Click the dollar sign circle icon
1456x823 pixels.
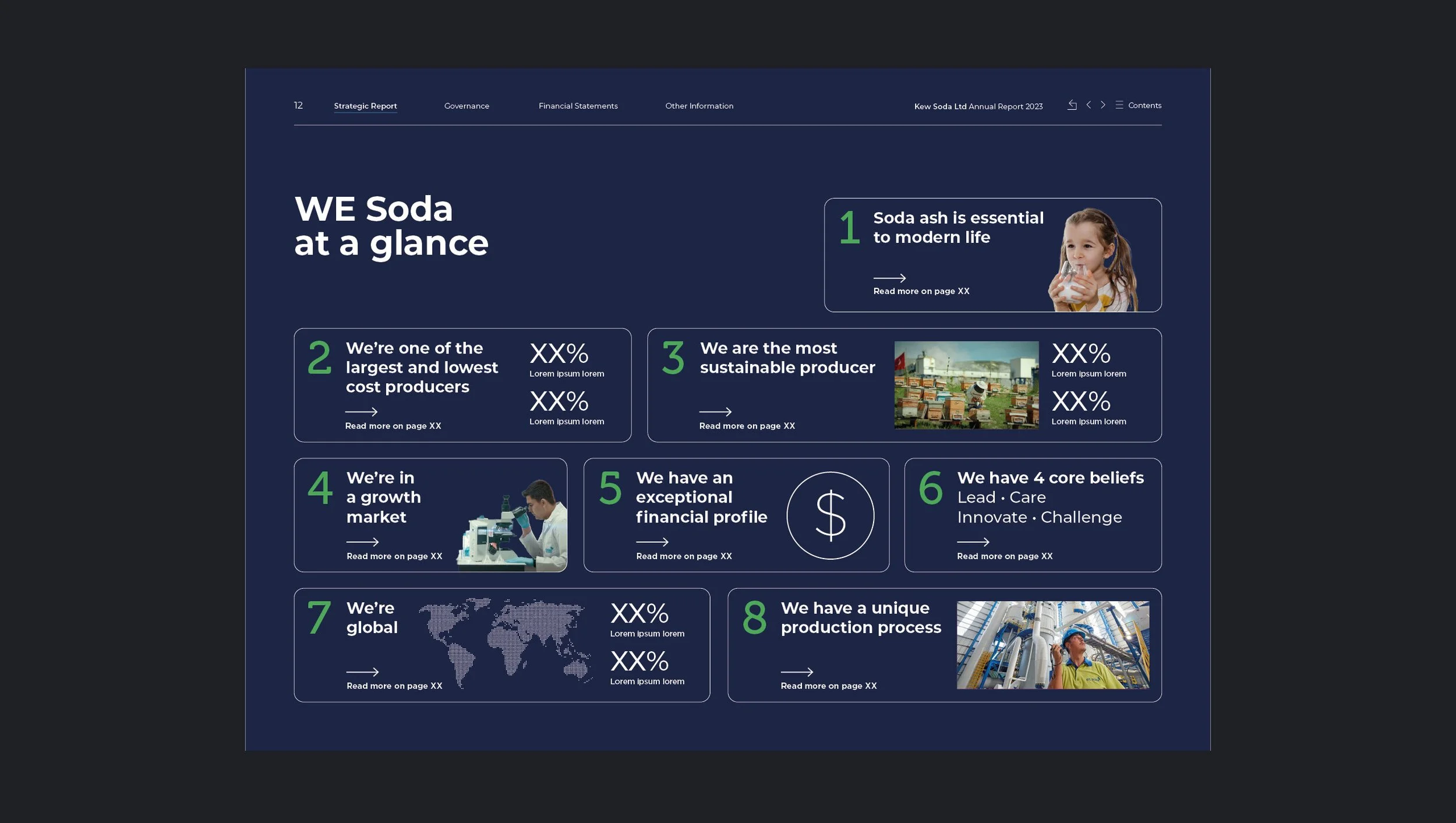[x=830, y=515]
